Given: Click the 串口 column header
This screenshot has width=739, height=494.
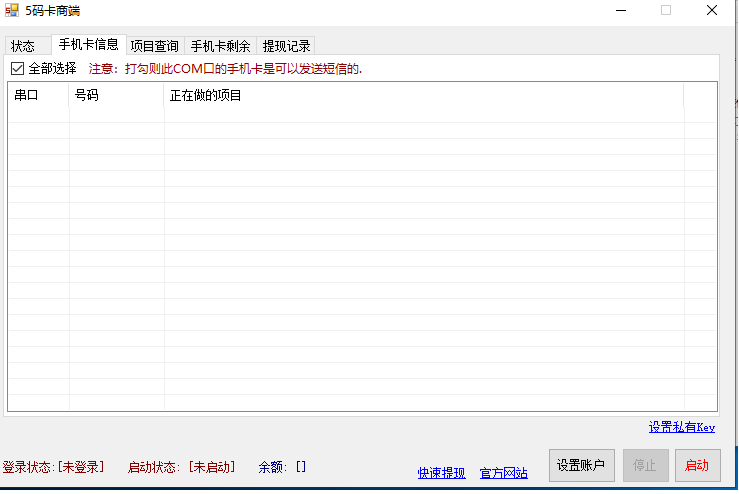Looking at the screenshot, I should [38, 95].
